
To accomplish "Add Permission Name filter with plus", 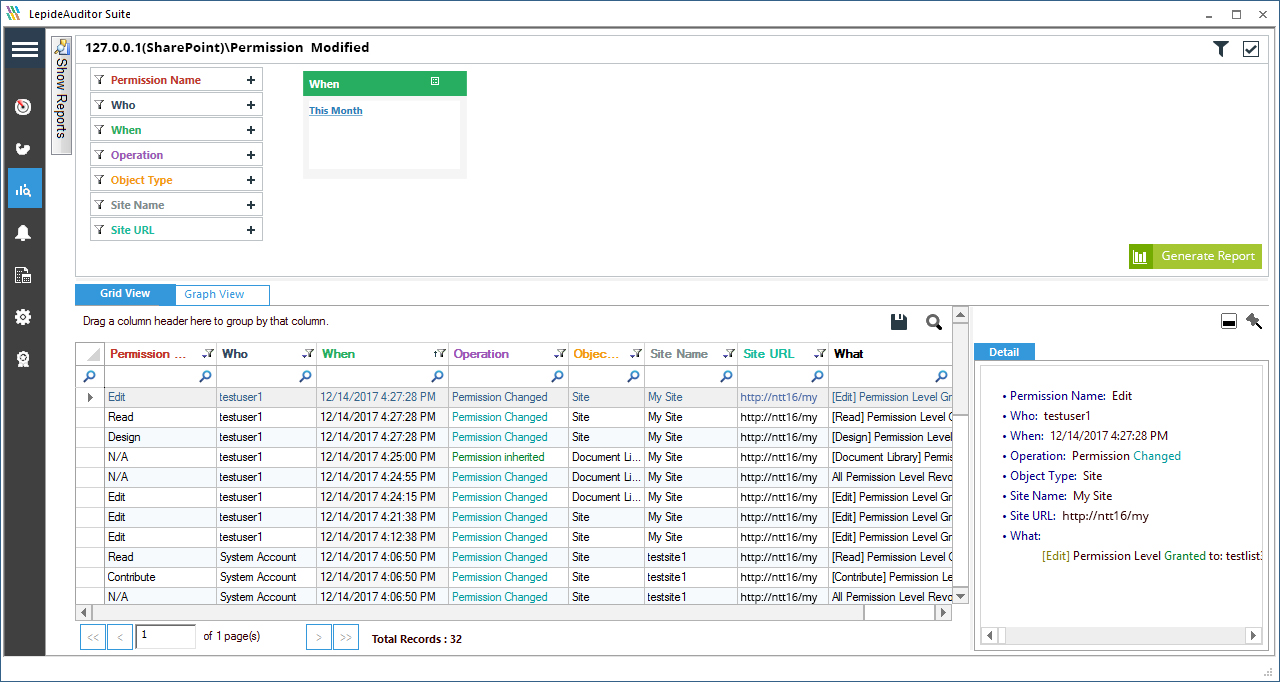I will click(251, 80).
